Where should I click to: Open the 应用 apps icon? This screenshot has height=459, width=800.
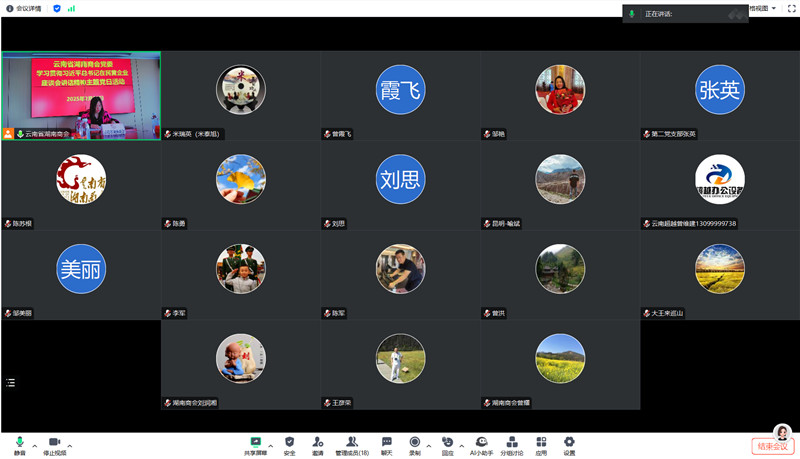[x=541, y=444]
